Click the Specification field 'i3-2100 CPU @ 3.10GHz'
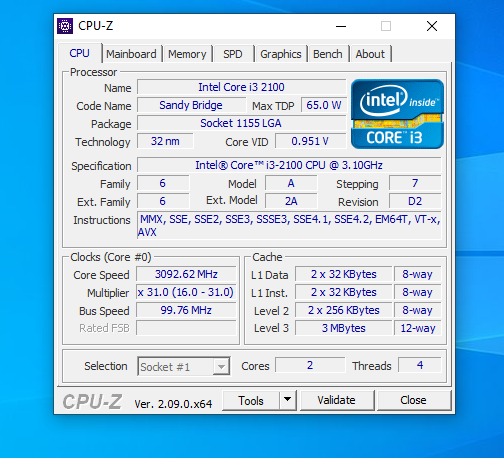The image size is (504, 458). coord(289,165)
